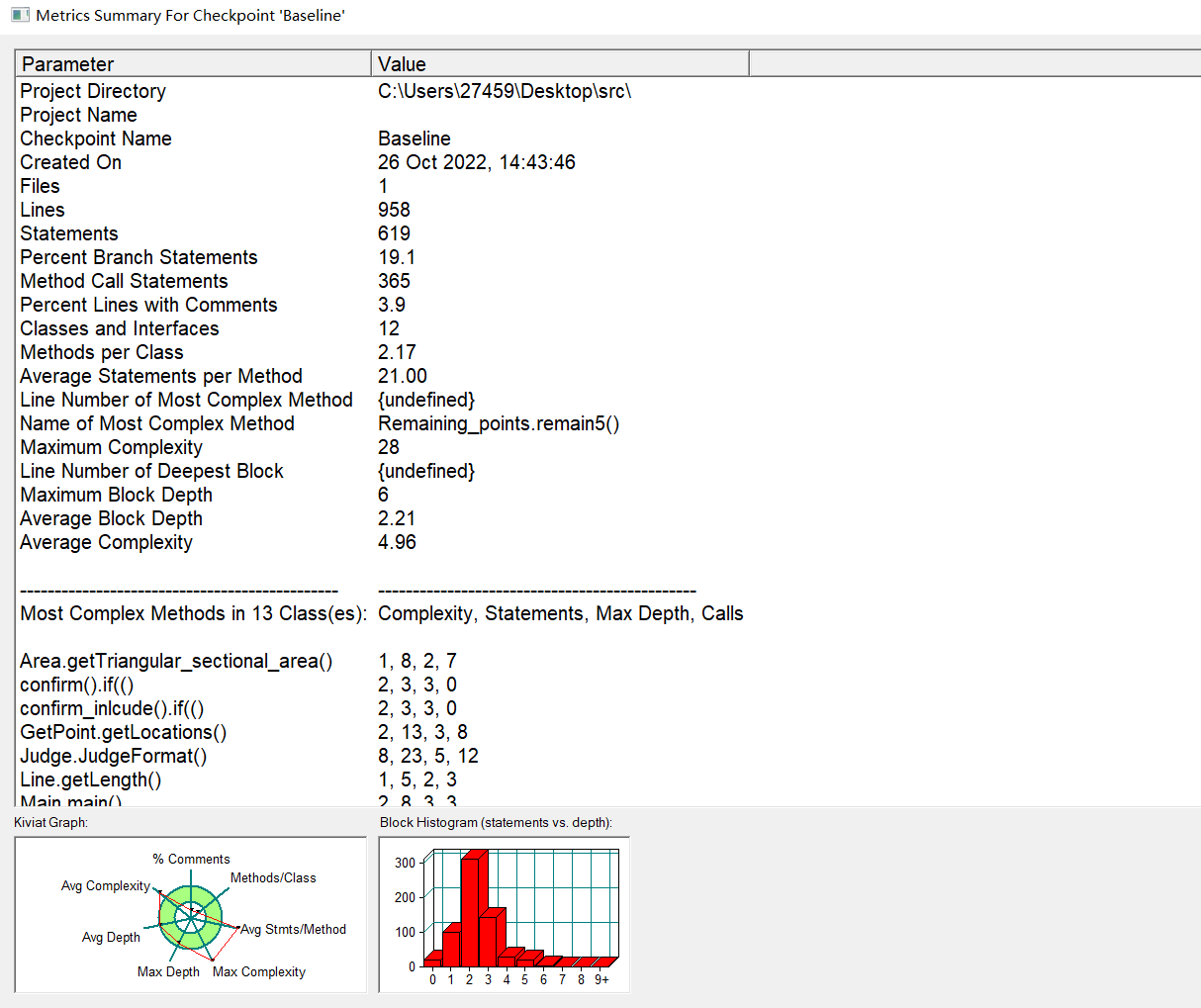Select the Line.getLength() row
1201x1008 pixels.
(90, 779)
